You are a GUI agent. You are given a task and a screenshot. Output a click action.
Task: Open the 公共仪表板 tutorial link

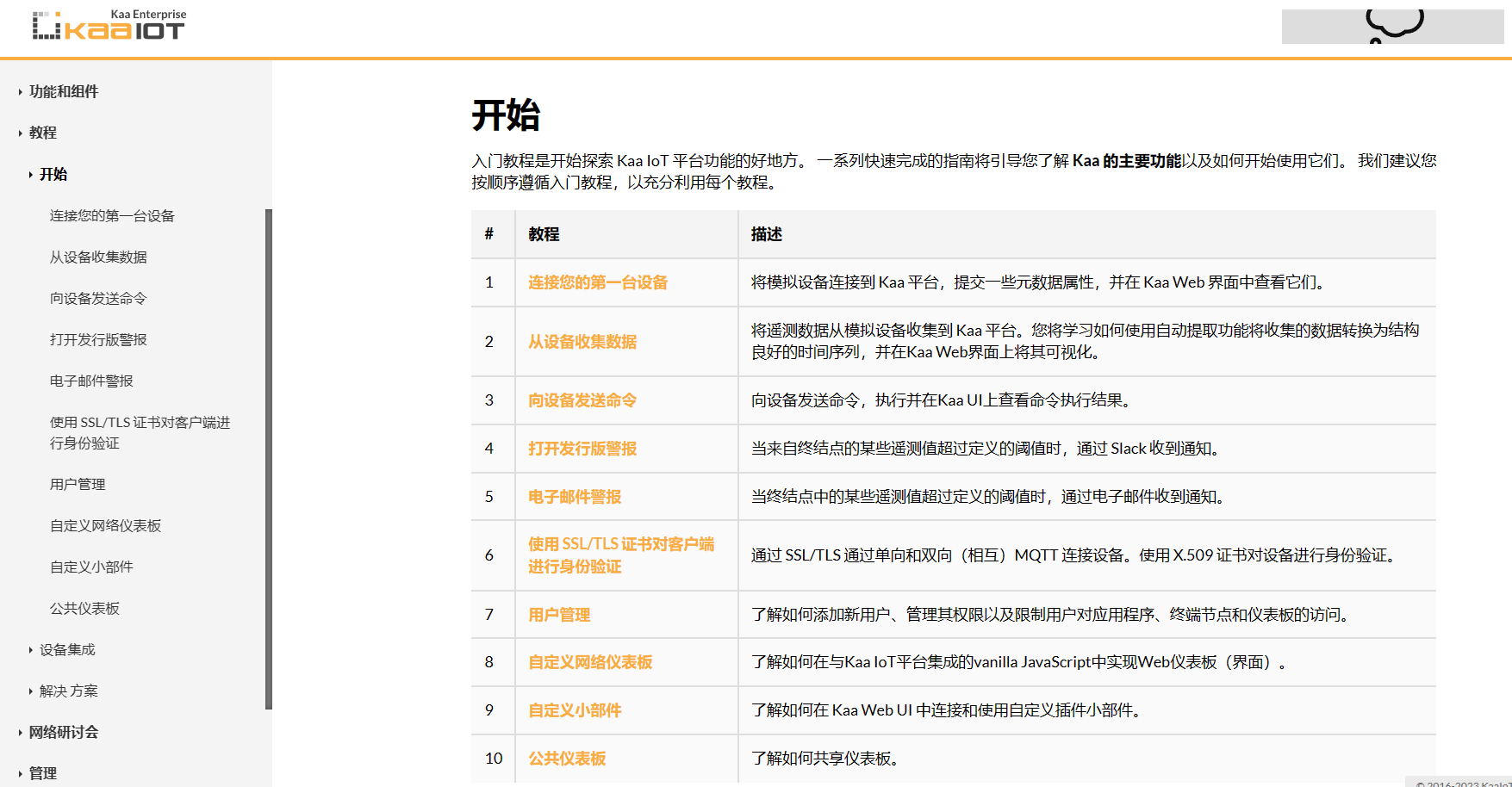click(x=566, y=758)
